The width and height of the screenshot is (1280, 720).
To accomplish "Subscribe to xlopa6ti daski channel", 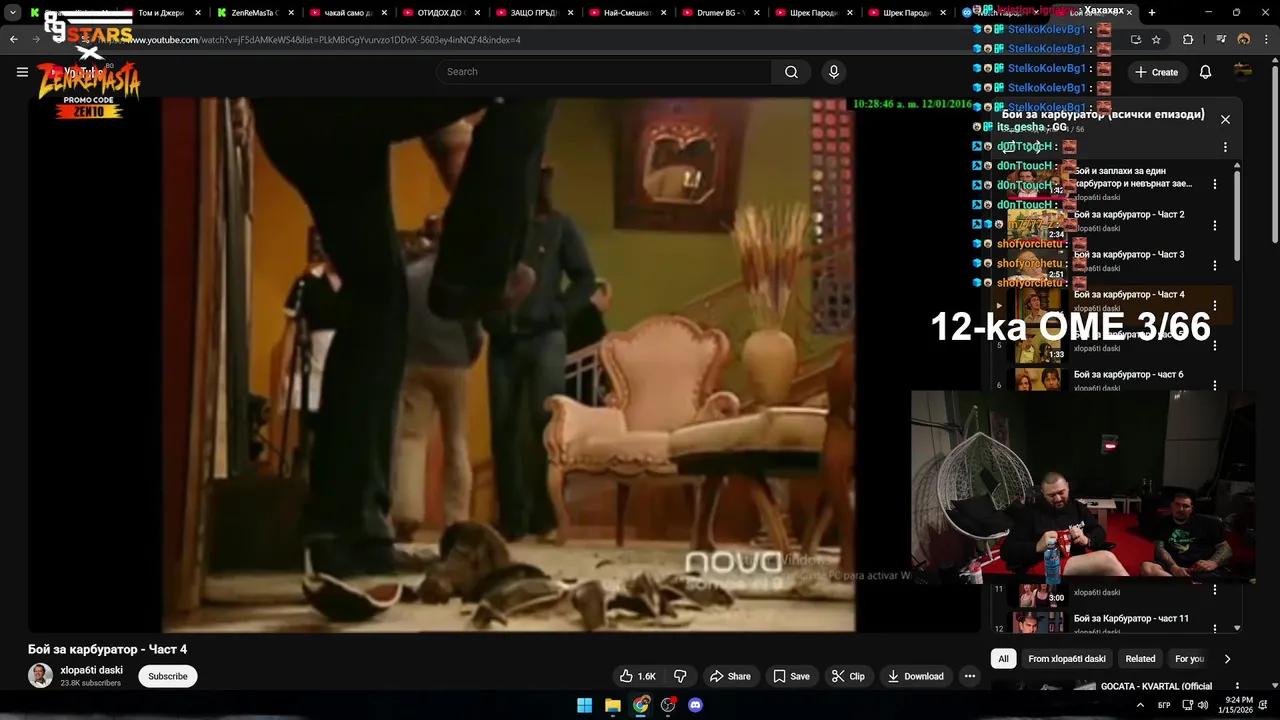I will coord(168,676).
